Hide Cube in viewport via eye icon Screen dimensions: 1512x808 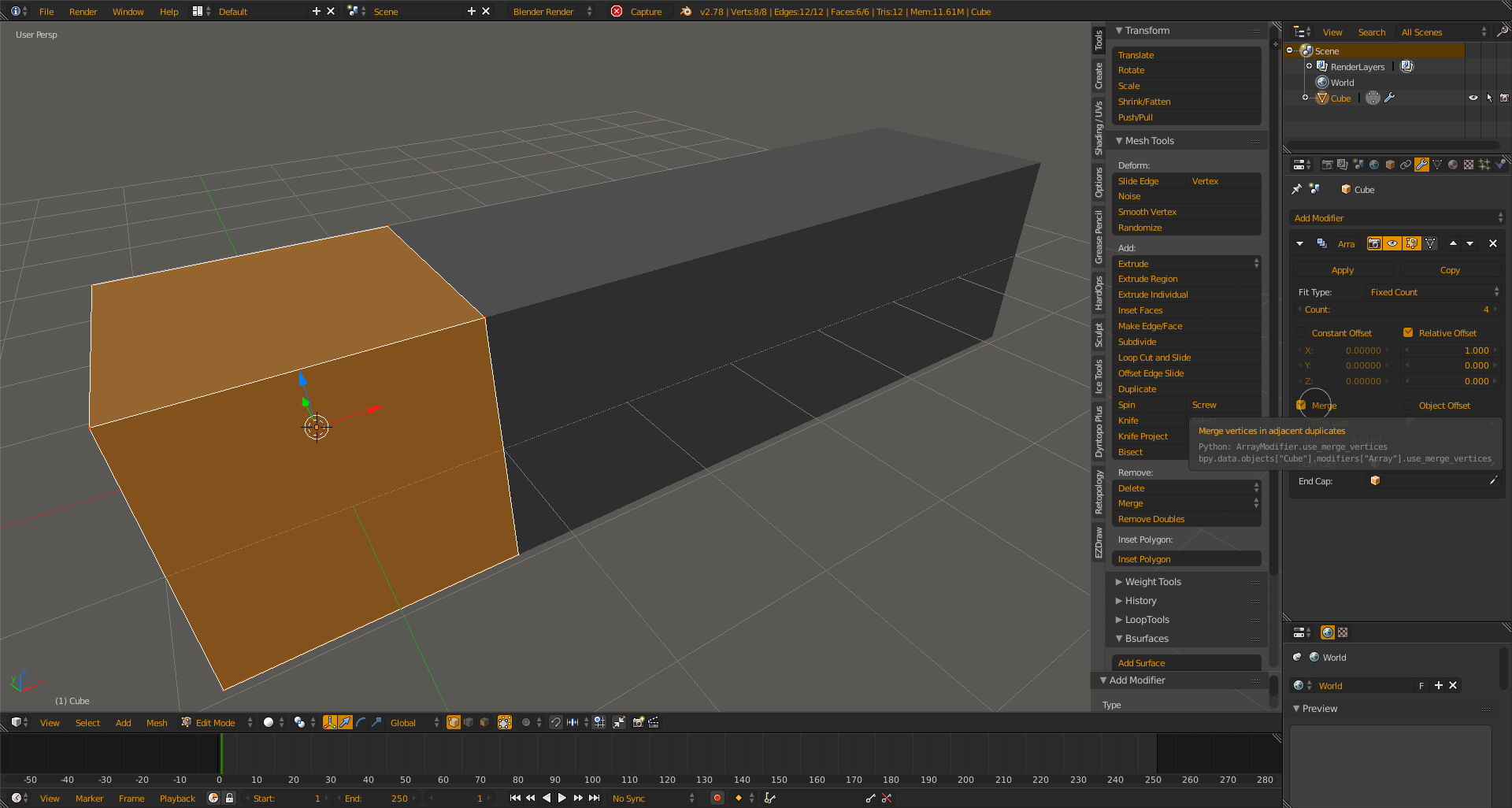1473,98
